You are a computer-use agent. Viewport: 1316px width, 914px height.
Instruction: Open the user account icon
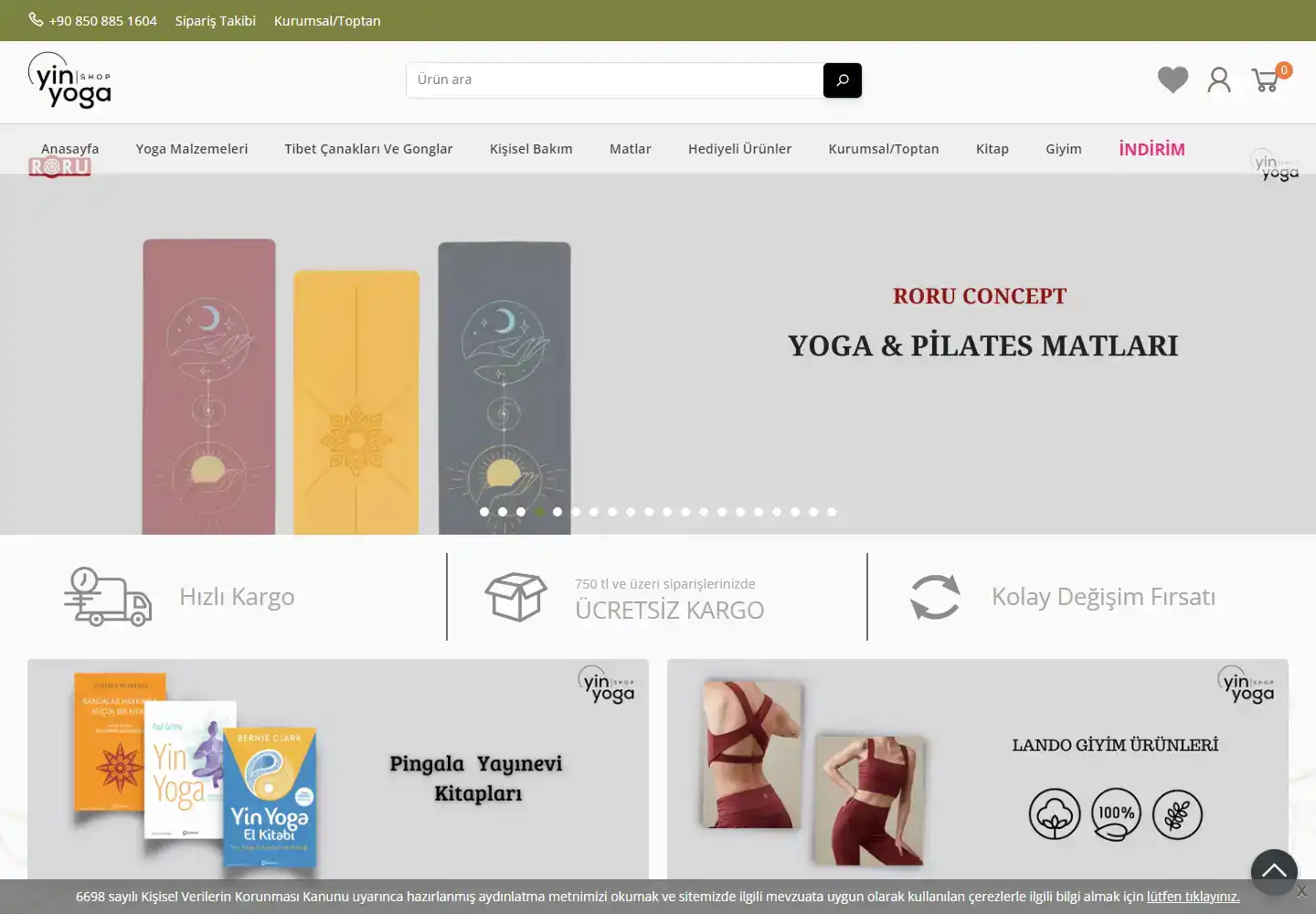click(x=1219, y=80)
